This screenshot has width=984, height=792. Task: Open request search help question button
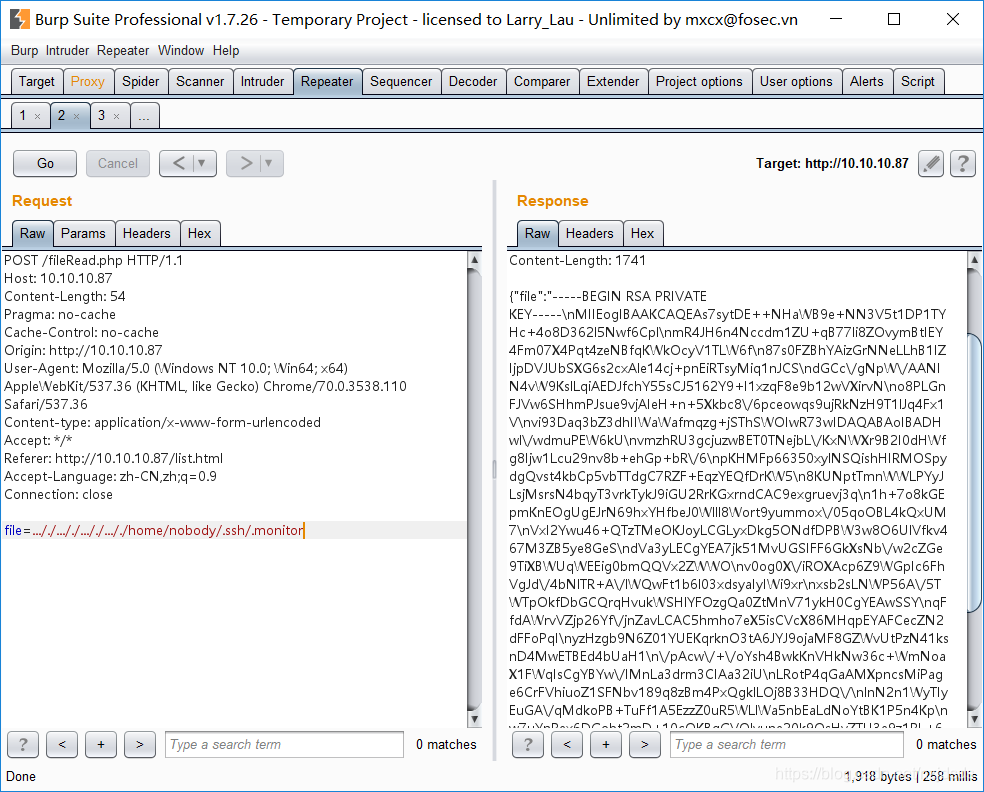(23, 745)
